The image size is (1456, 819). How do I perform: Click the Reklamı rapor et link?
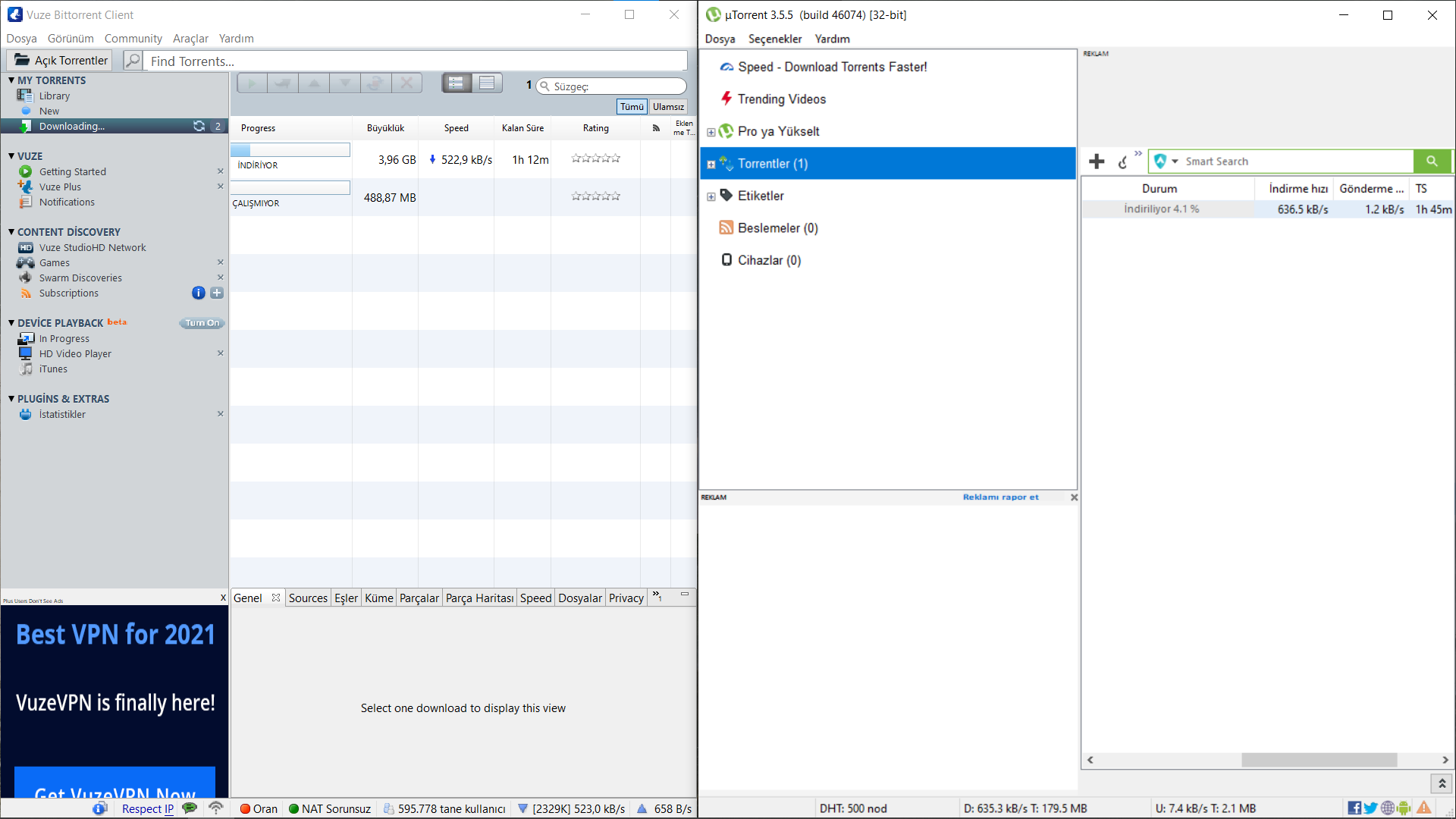[1000, 497]
